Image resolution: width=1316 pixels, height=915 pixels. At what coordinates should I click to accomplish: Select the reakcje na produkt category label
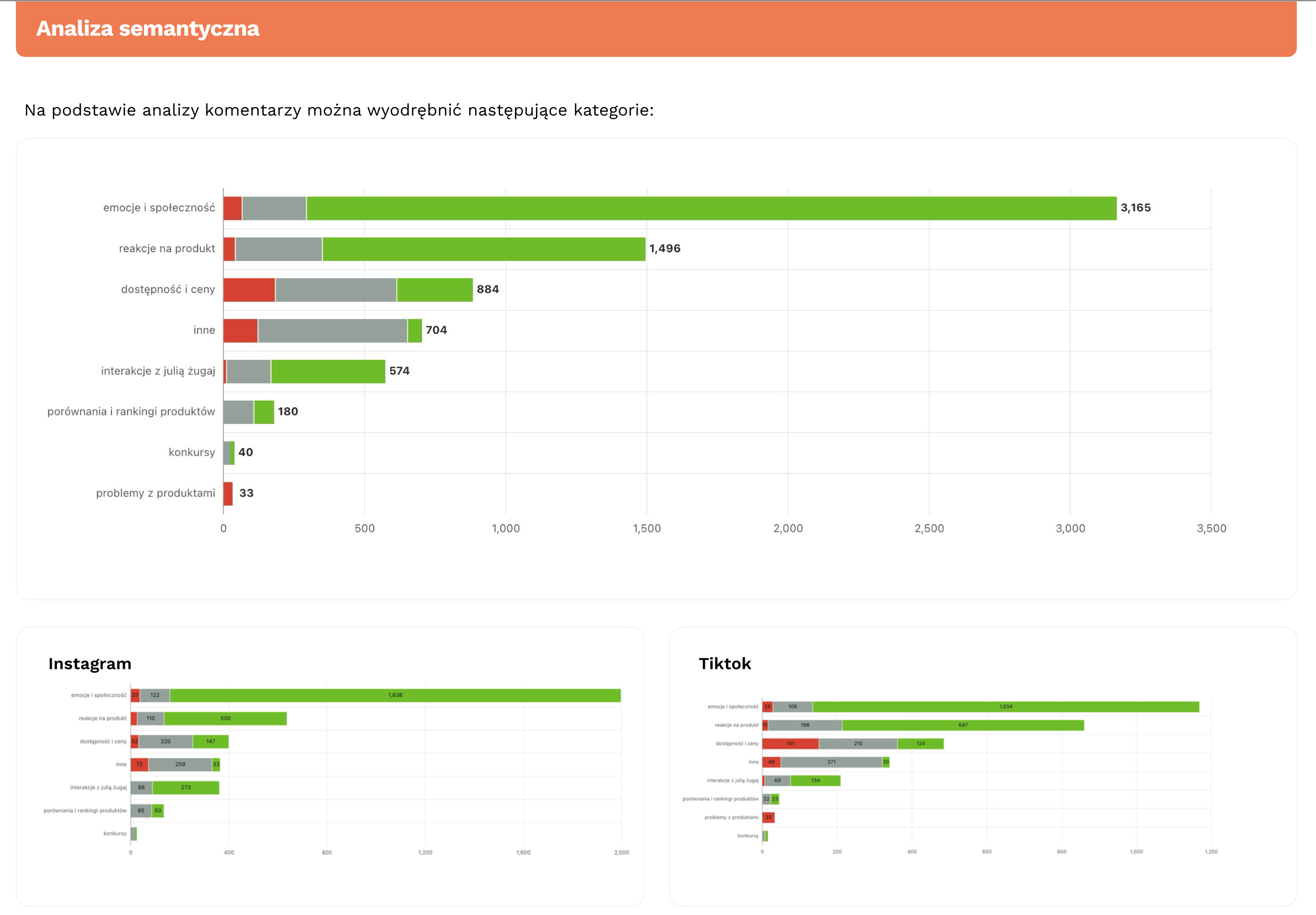pyautogui.click(x=167, y=249)
